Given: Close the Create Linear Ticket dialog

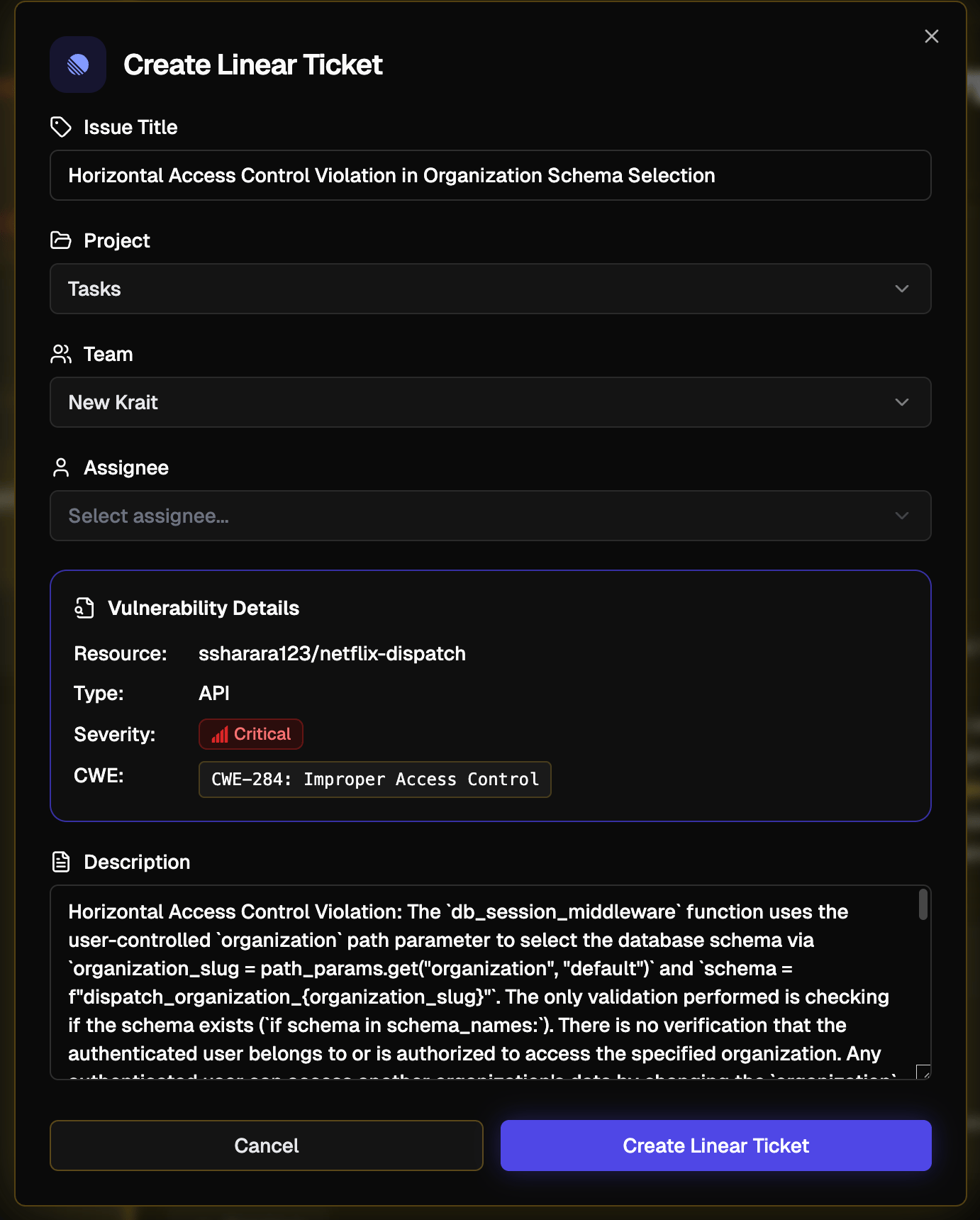Looking at the screenshot, I should tap(932, 36).
